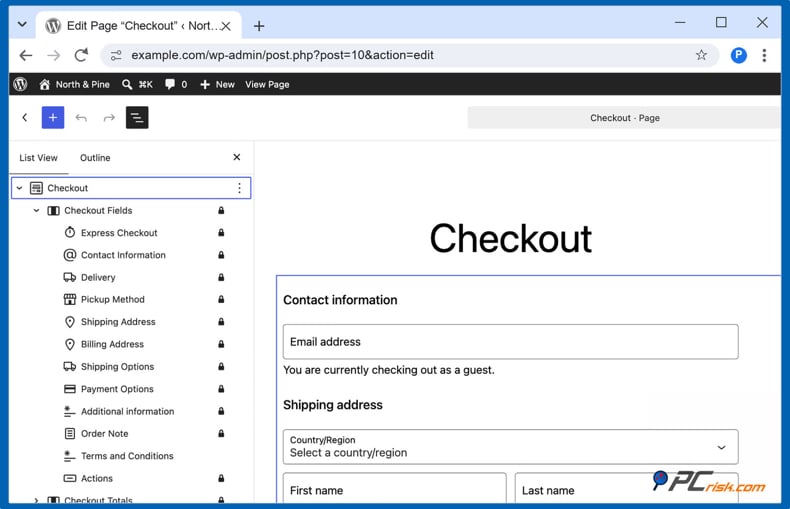Click the Billing Address pin icon
This screenshot has width=790, height=509.
(x=70, y=344)
